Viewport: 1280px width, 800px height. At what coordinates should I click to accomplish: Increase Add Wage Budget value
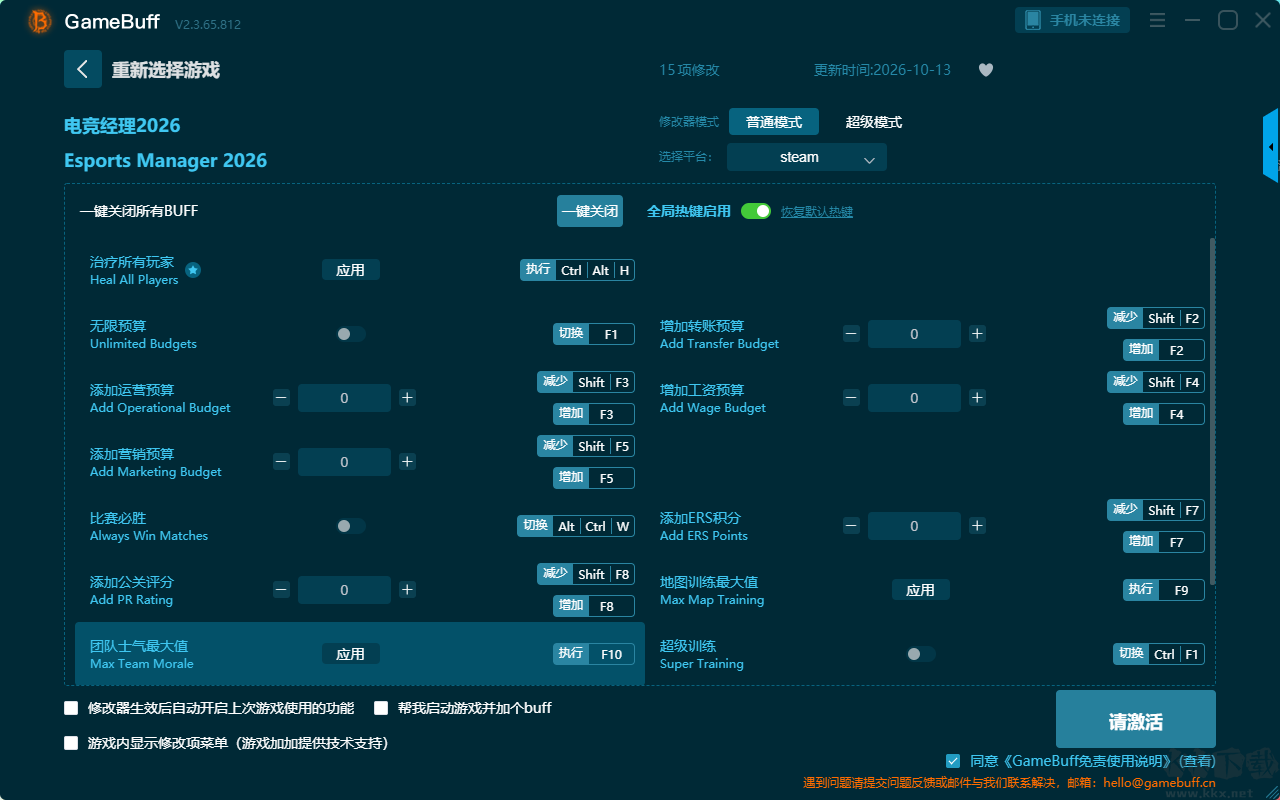(x=977, y=398)
